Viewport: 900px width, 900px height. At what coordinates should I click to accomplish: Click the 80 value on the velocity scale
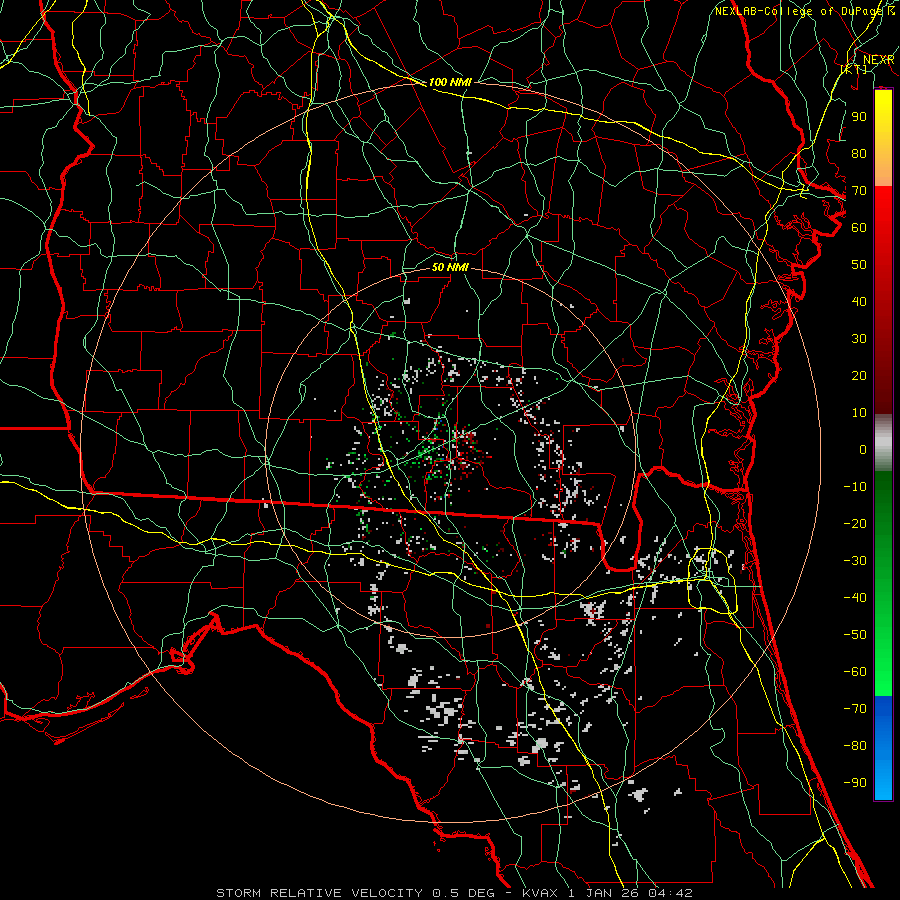(x=859, y=153)
